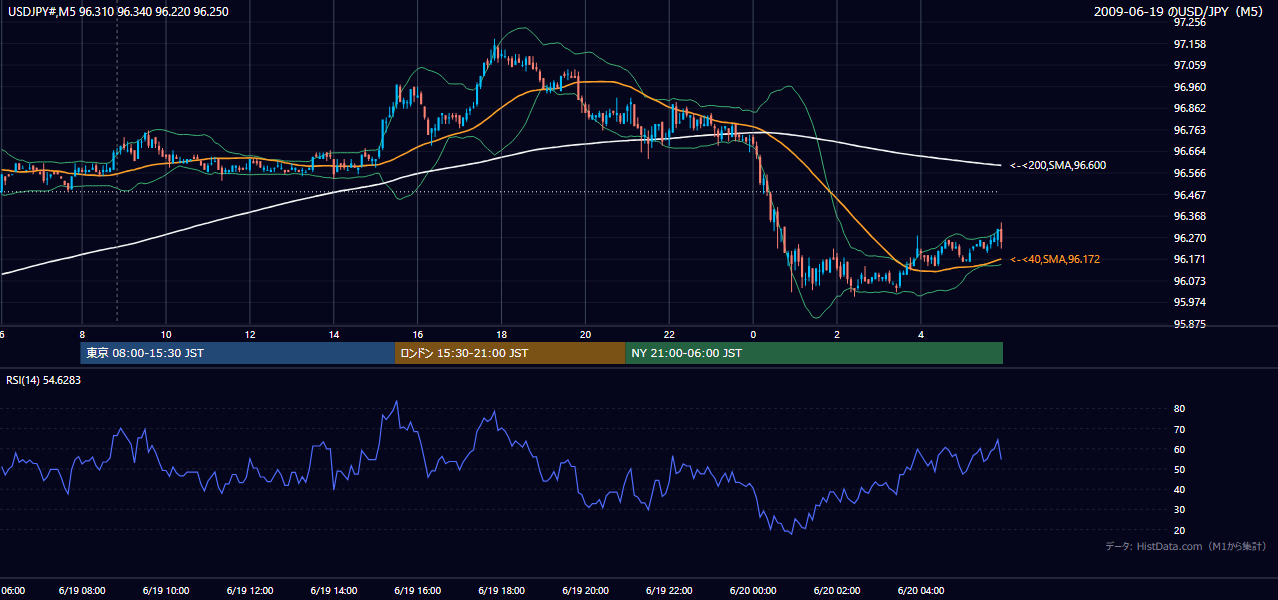The height and width of the screenshot is (600, 1278).
Task: Click the 97.158 price axis label
Action: (x=1190, y=44)
